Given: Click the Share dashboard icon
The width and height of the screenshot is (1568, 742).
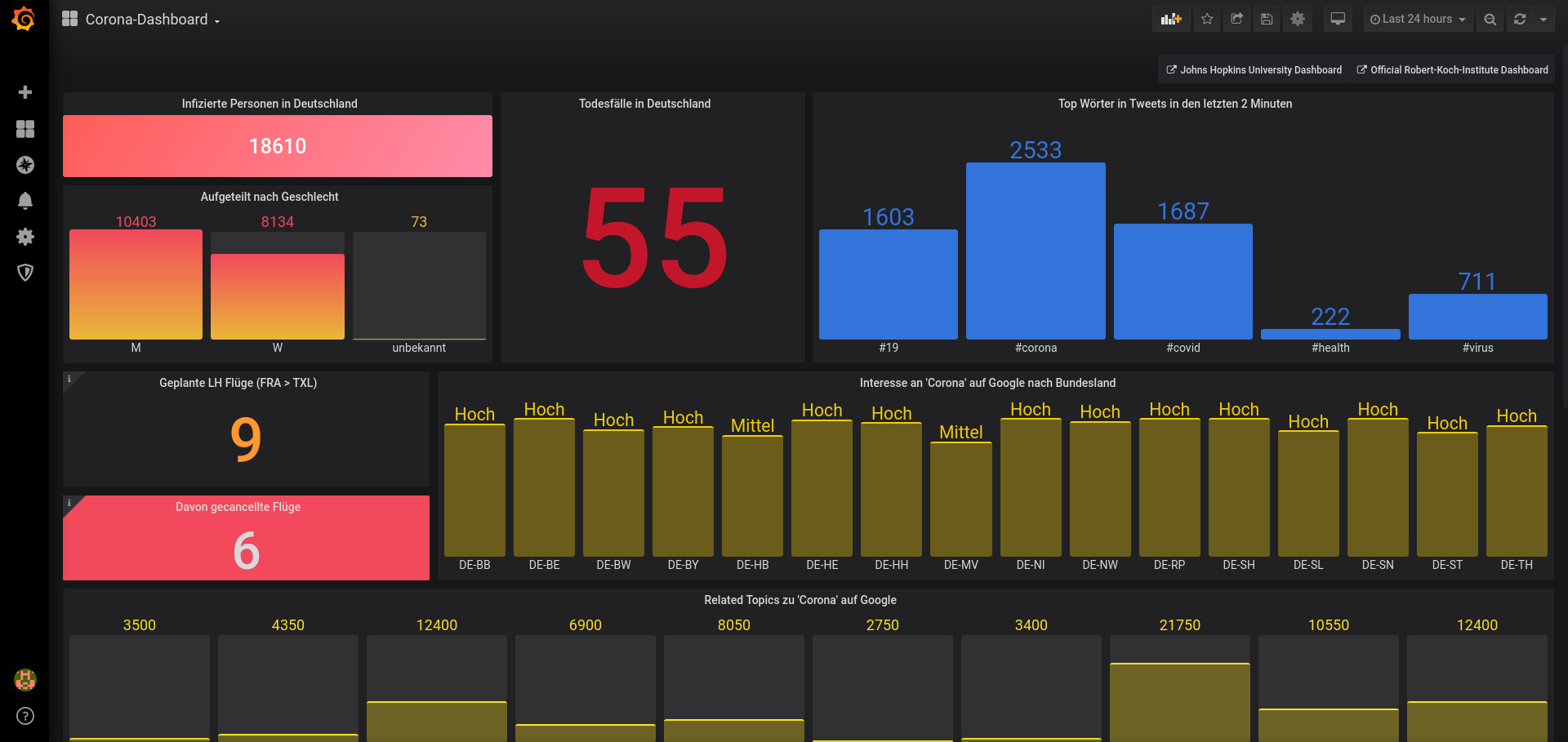Looking at the screenshot, I should coord(1237,19).
